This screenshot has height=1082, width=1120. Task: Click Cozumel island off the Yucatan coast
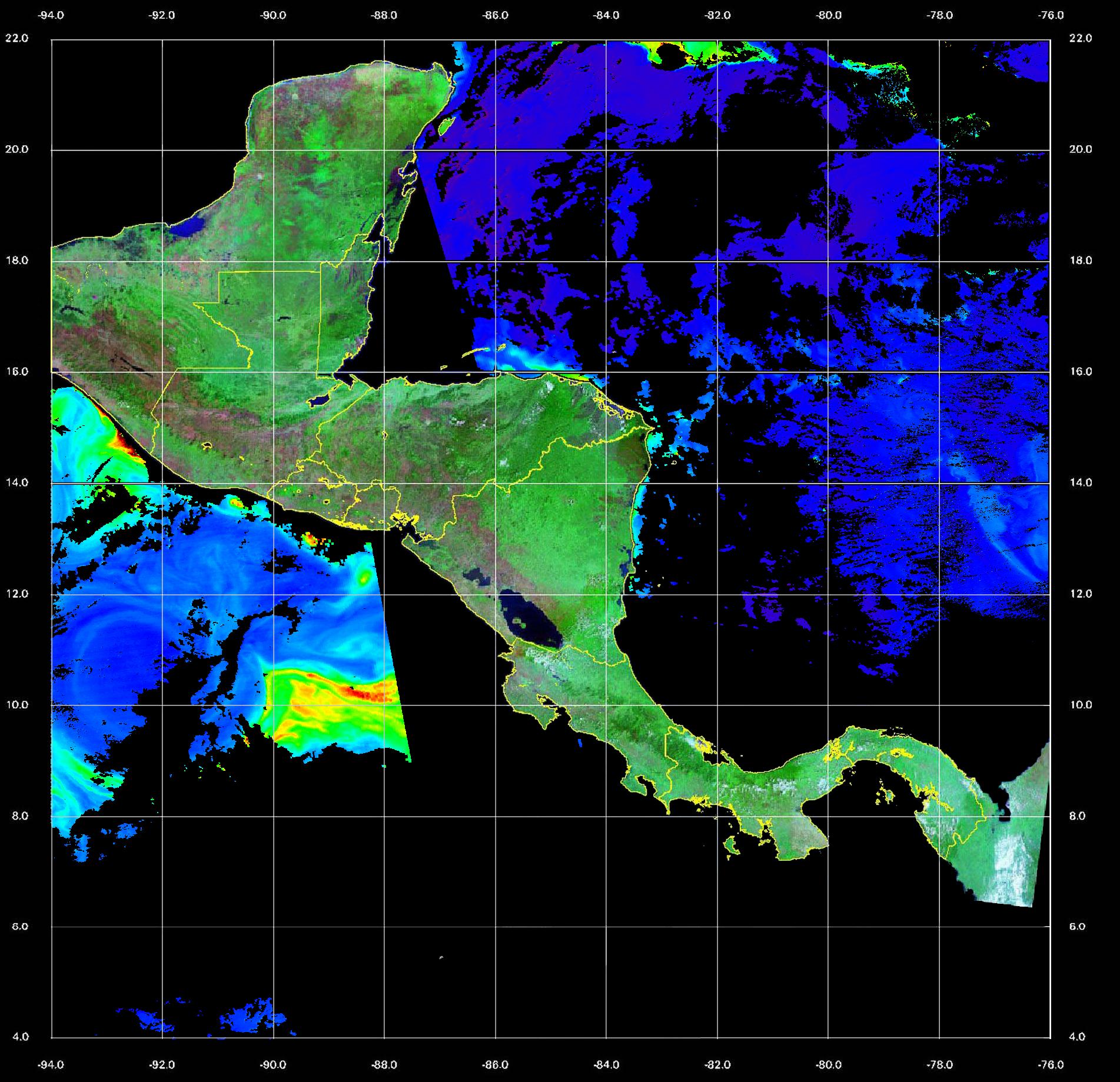point(446,125)
